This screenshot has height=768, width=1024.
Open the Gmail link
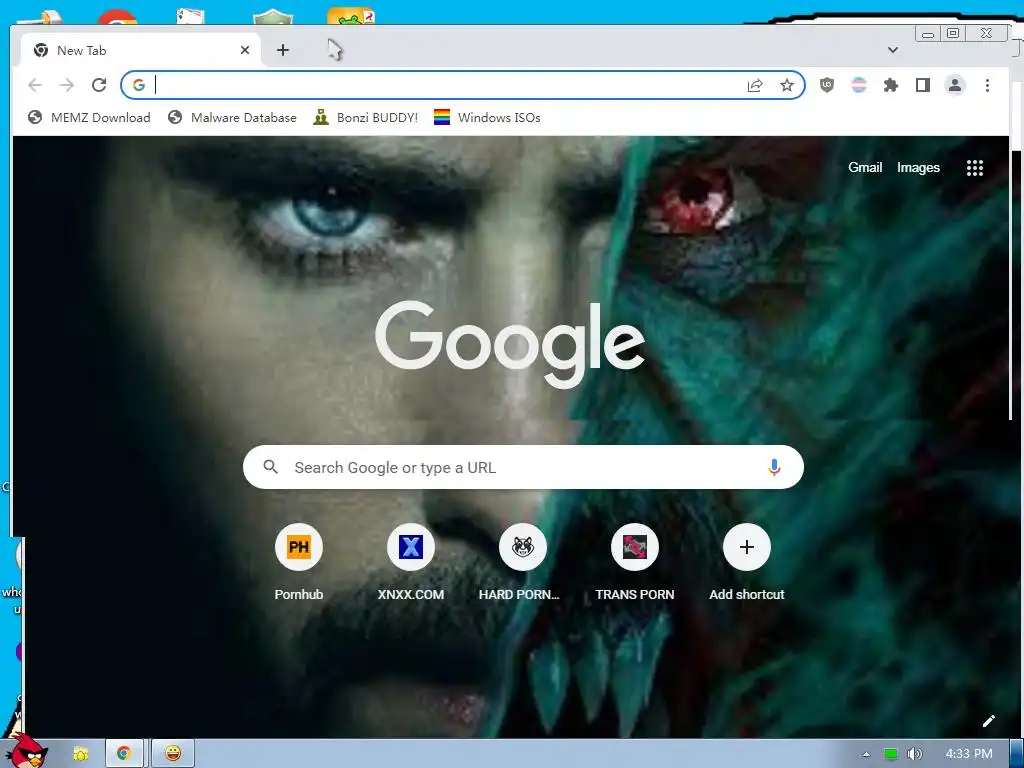click(x=865, y=167)
